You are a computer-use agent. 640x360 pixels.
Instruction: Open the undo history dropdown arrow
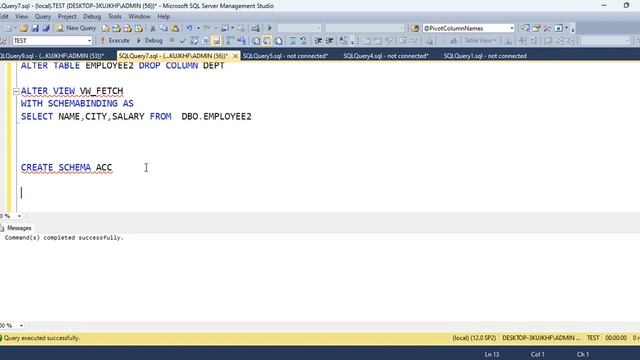click(198, 28)
